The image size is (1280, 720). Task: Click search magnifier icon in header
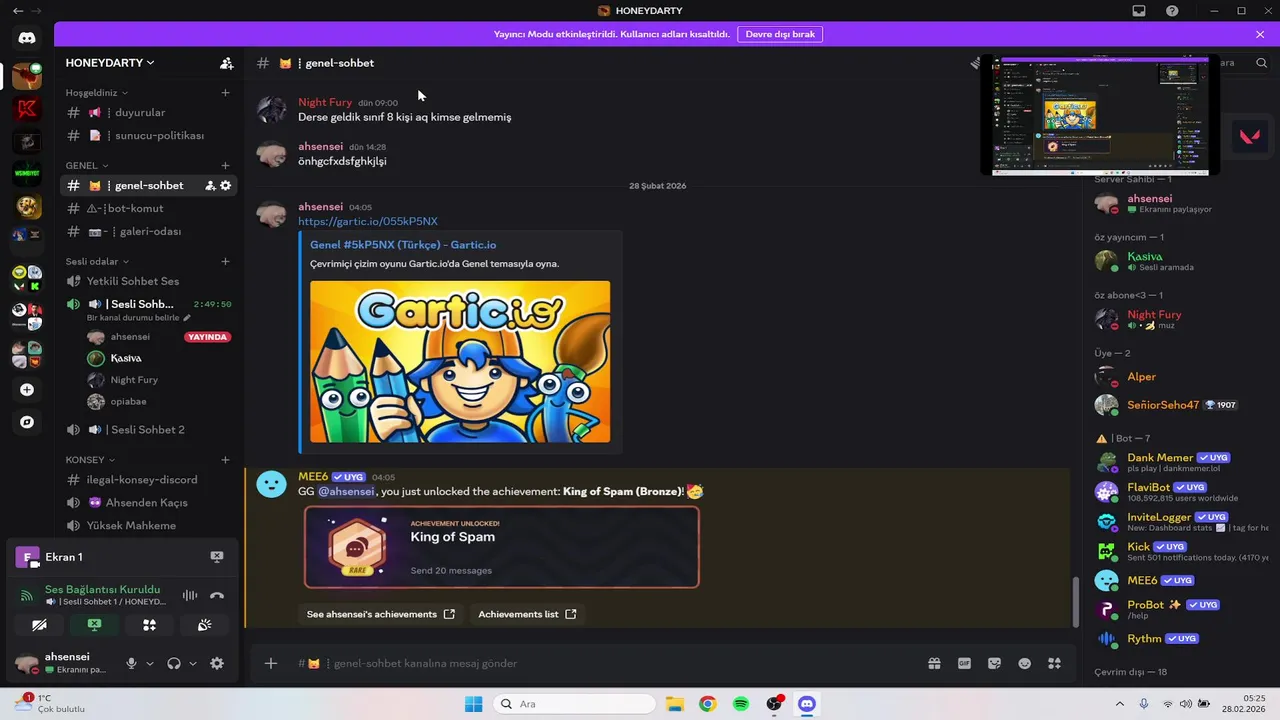pos(1262,63)
